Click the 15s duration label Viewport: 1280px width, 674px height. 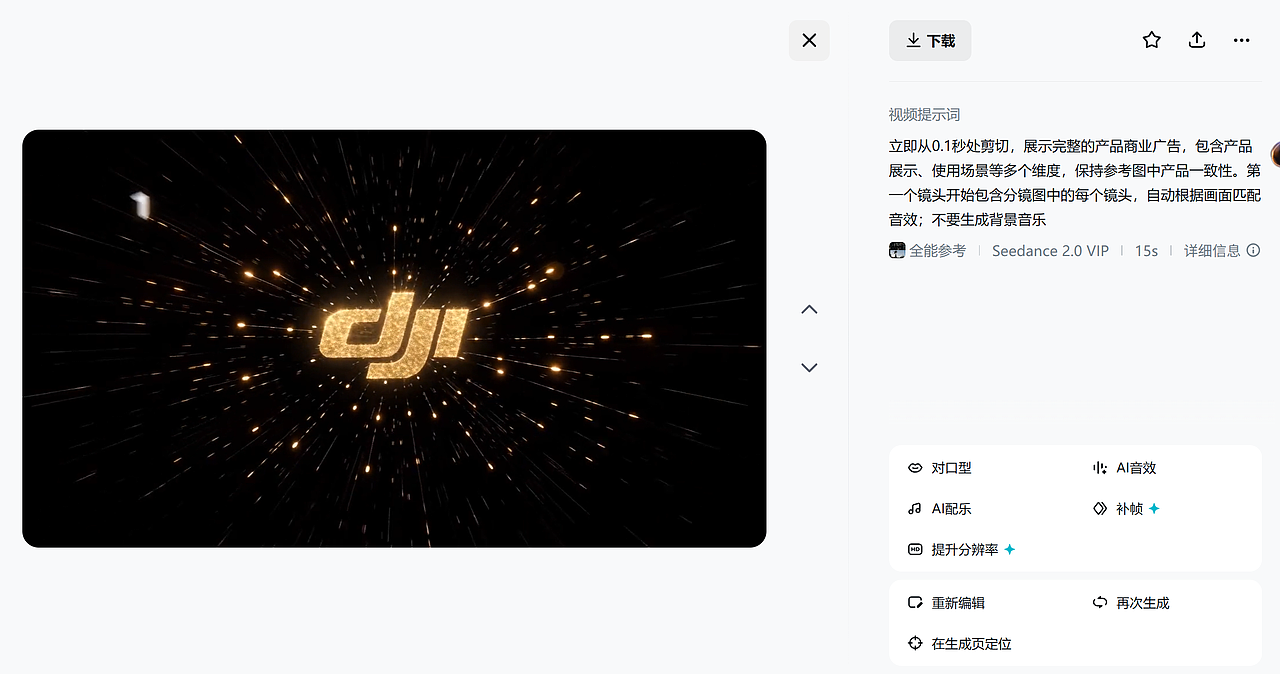coord(1146,251)
